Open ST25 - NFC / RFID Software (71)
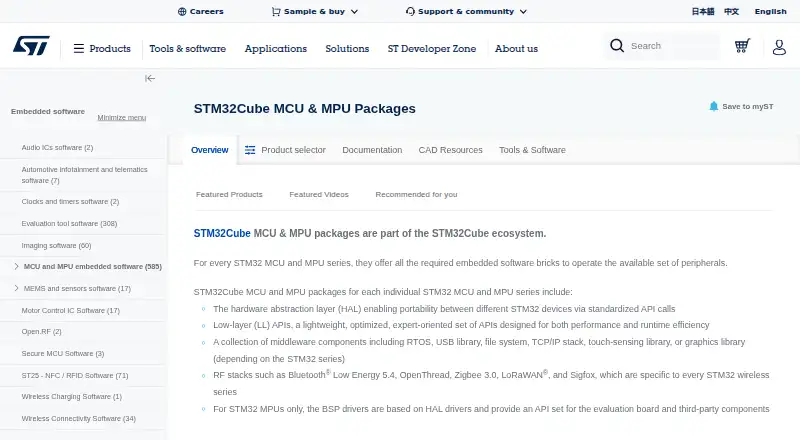Screen dimensions: 800x440 point(74,375)
